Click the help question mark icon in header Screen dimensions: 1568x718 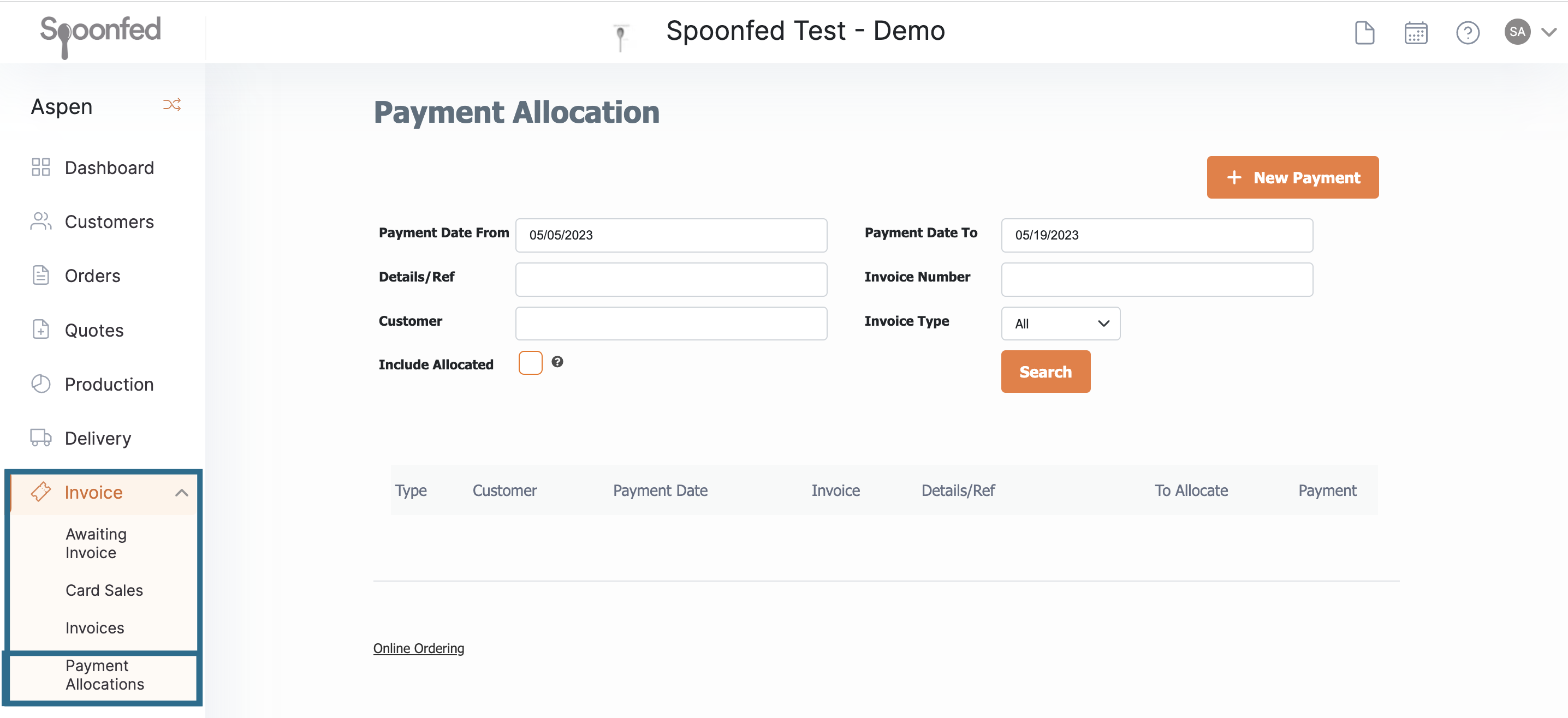coord(1467,32)
